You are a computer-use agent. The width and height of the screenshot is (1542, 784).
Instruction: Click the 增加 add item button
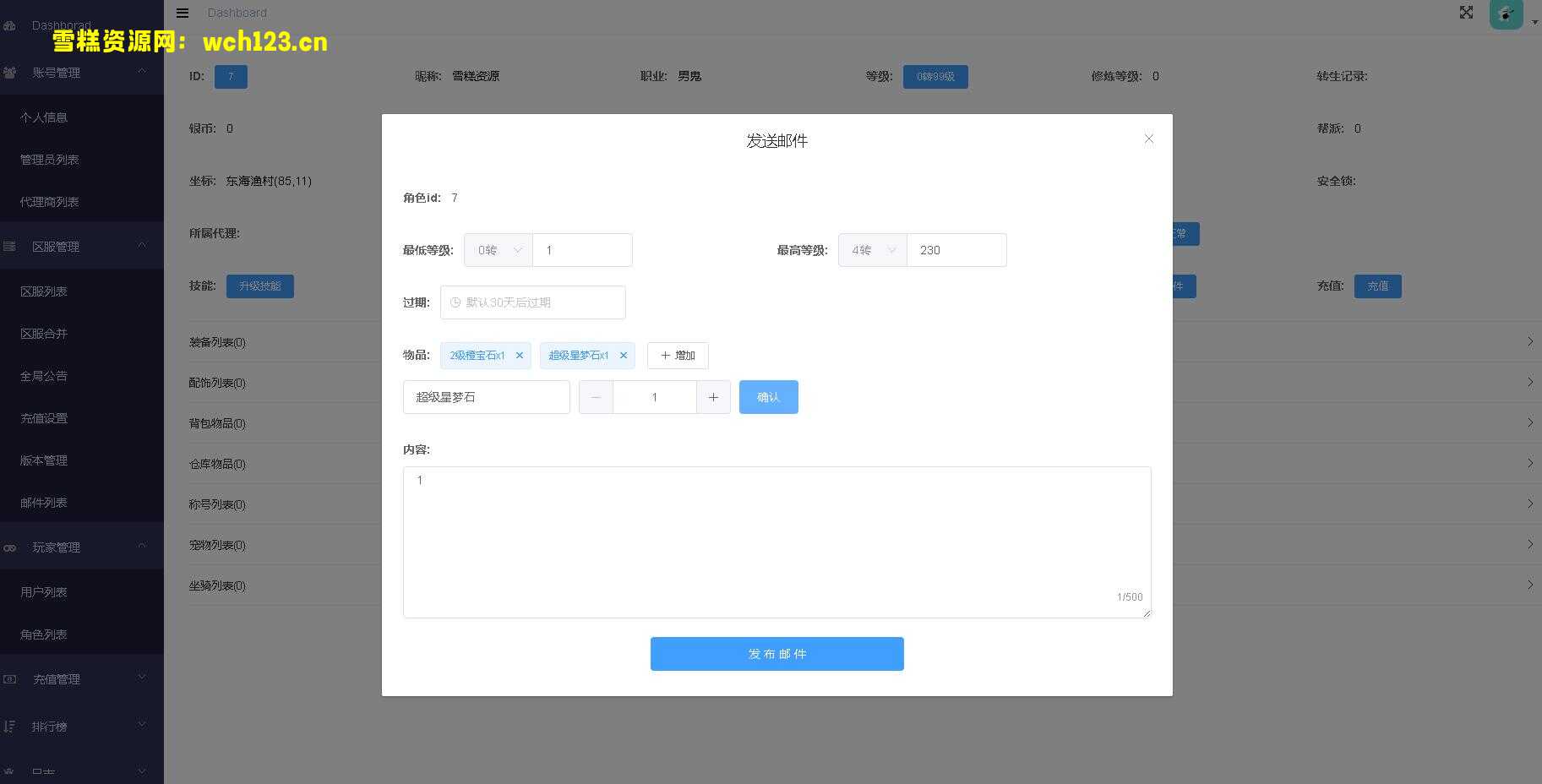[678, 356]
